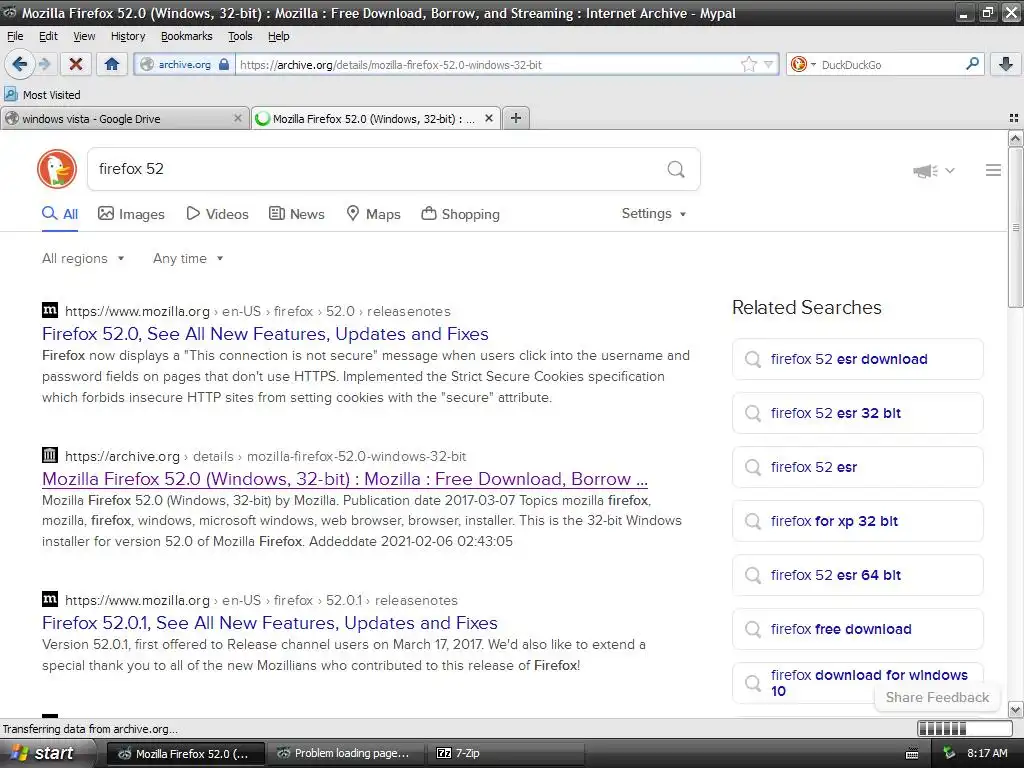Open the DuckDuckGo search engine selector
Viewport: 1024px width, 768px height.
coord(803,64)
